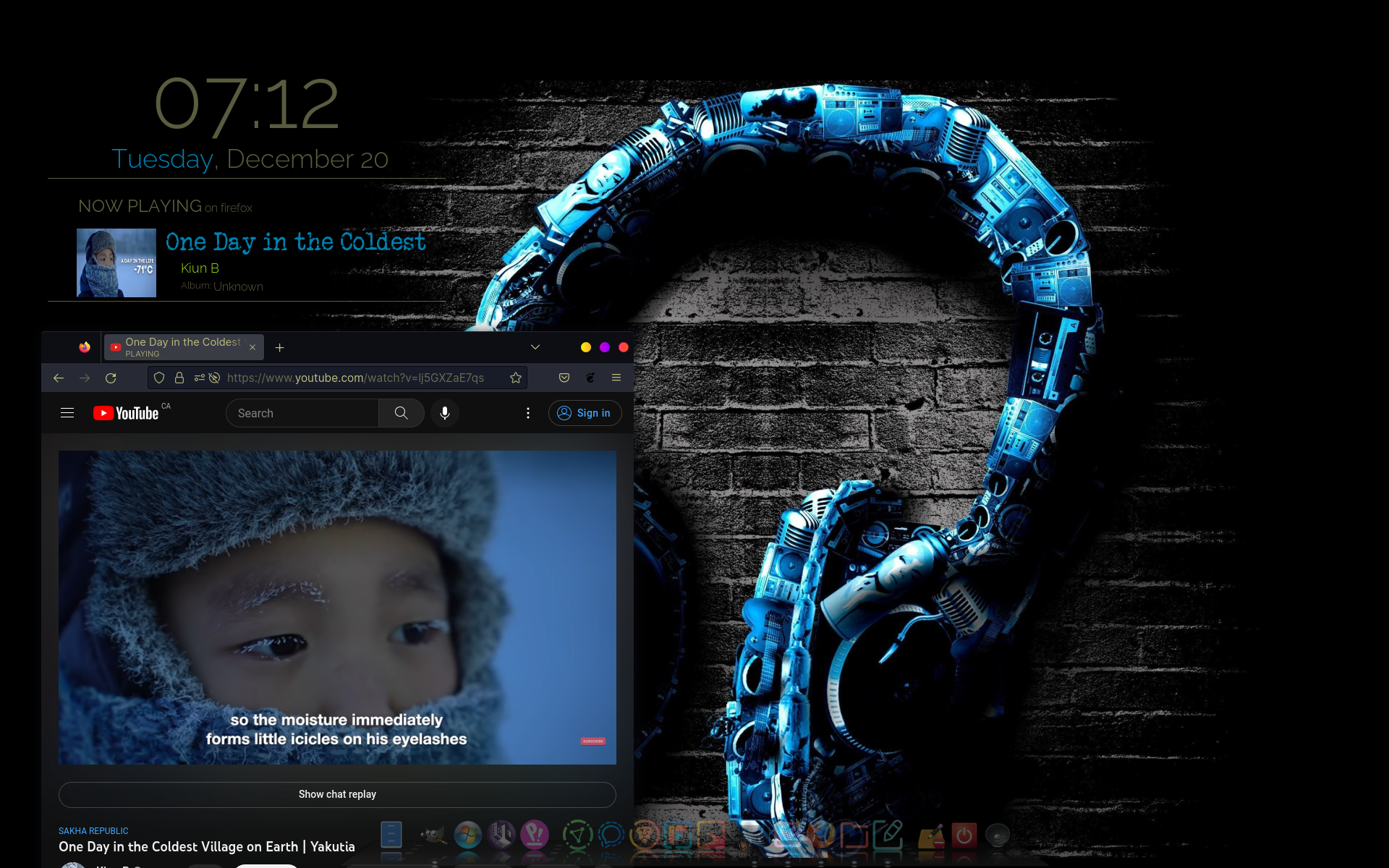
Task: Bookmark this page with the star icon
Action: (x=516, y=378)
